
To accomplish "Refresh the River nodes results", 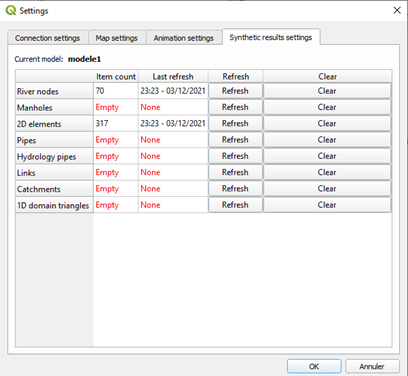I will (x=235, y=91).
